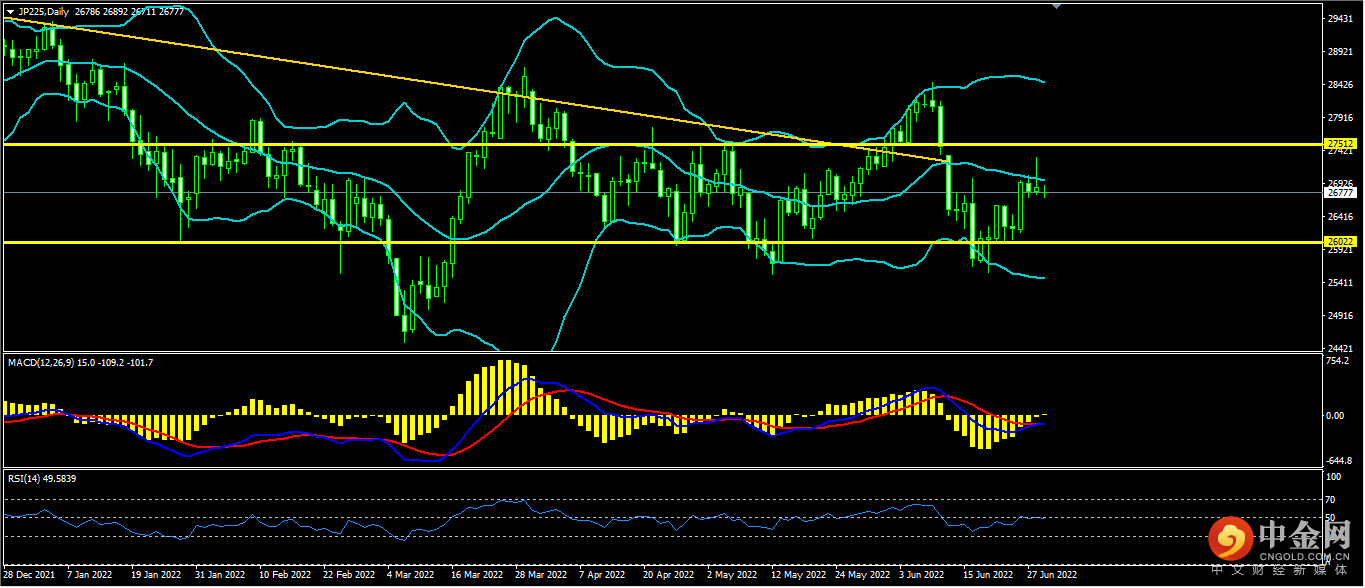1365x588 pixels.
Task: Click the OHLC values 26786 26892 26711 26777
Action: 128,12
